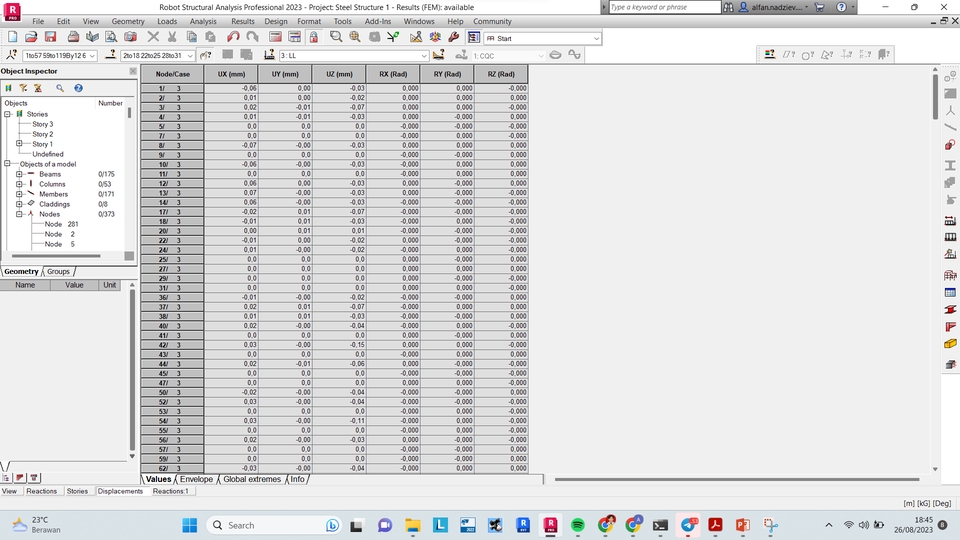
Task: Collapse the Nodes tree node
Action: [x=19, y=214]
